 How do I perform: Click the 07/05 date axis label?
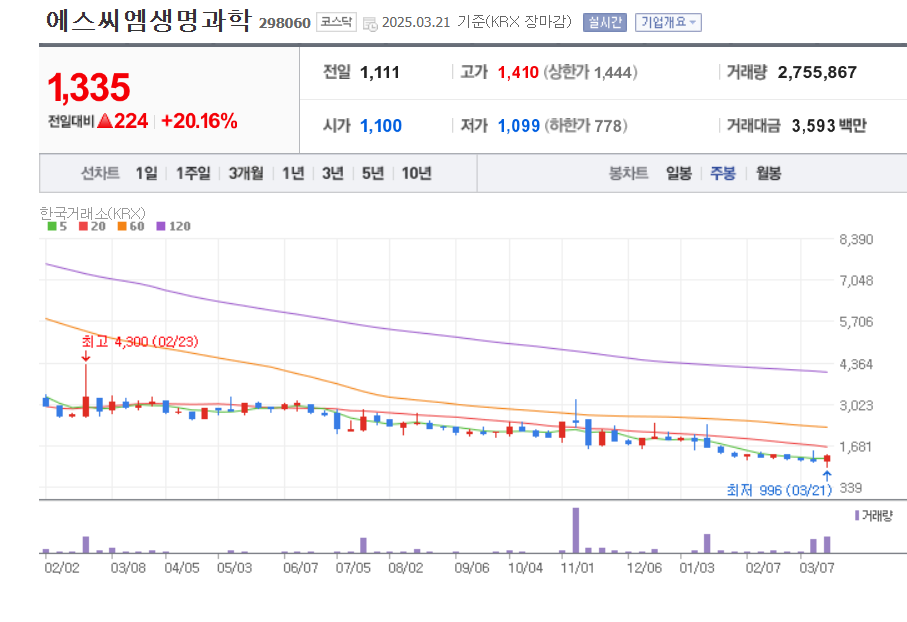click(353, 568)
